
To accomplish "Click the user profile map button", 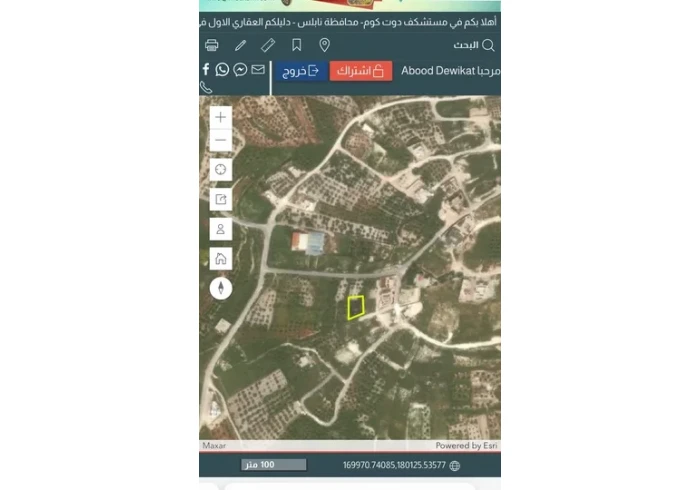I will click(x=221, y=229).
